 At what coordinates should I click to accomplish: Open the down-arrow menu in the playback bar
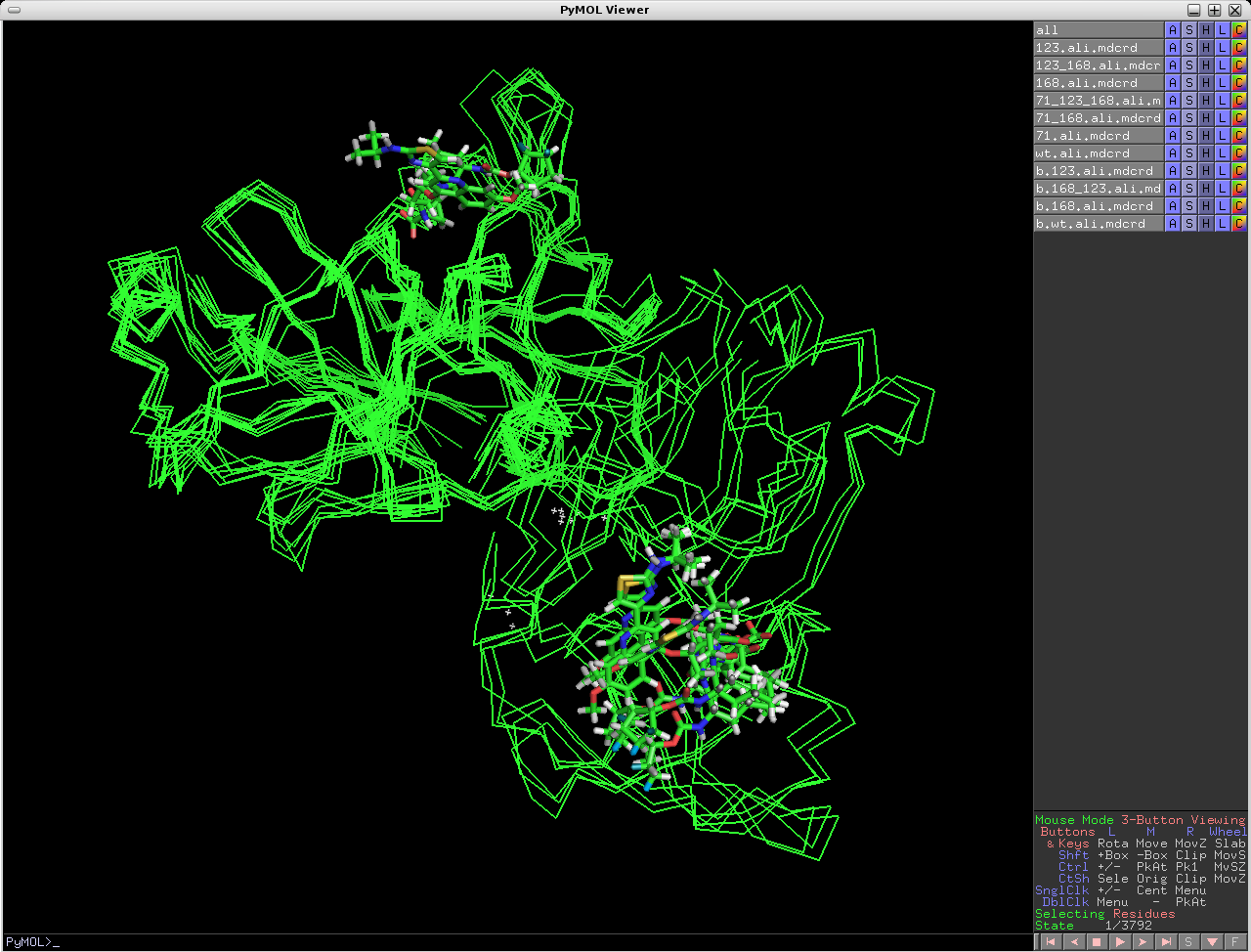click(x=1212, y=942)
